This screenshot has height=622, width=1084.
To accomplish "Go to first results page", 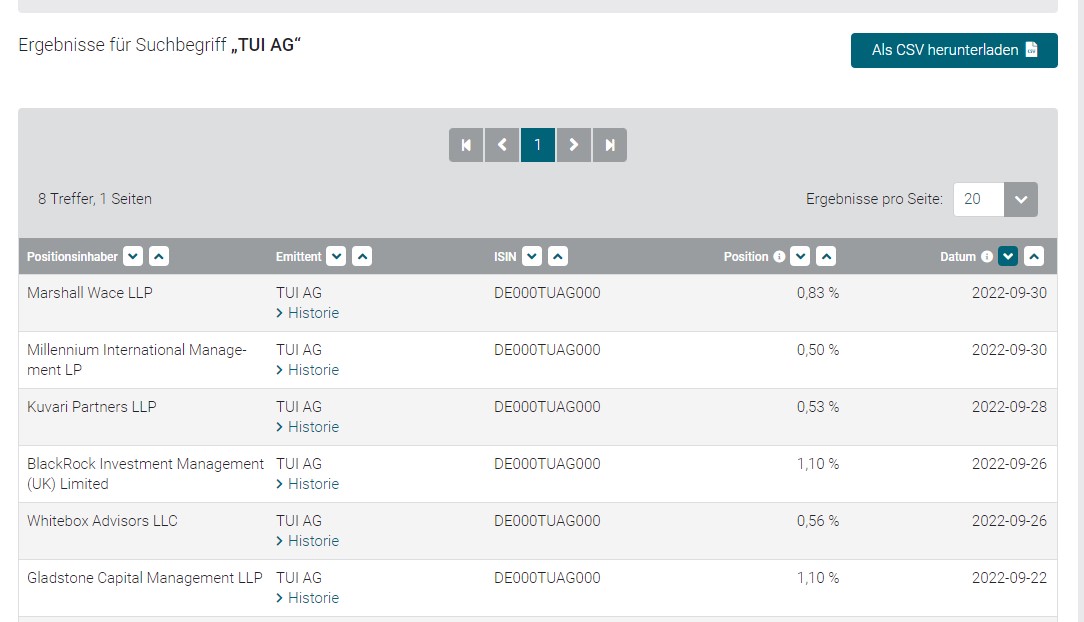I will 466,145.
